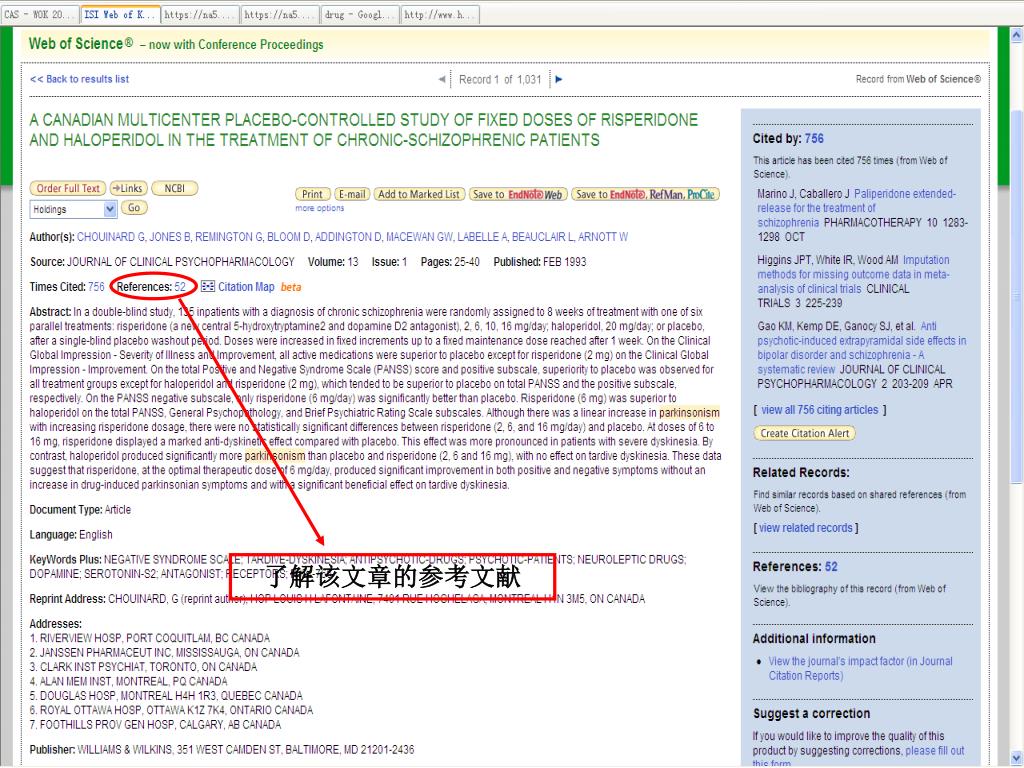Click the Web of Science header logo

pyautogui.click(x=80, y=44)
